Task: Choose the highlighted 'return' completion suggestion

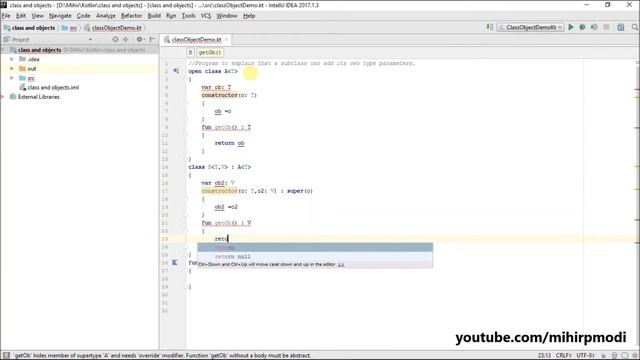Action: [x=315, y=247]
